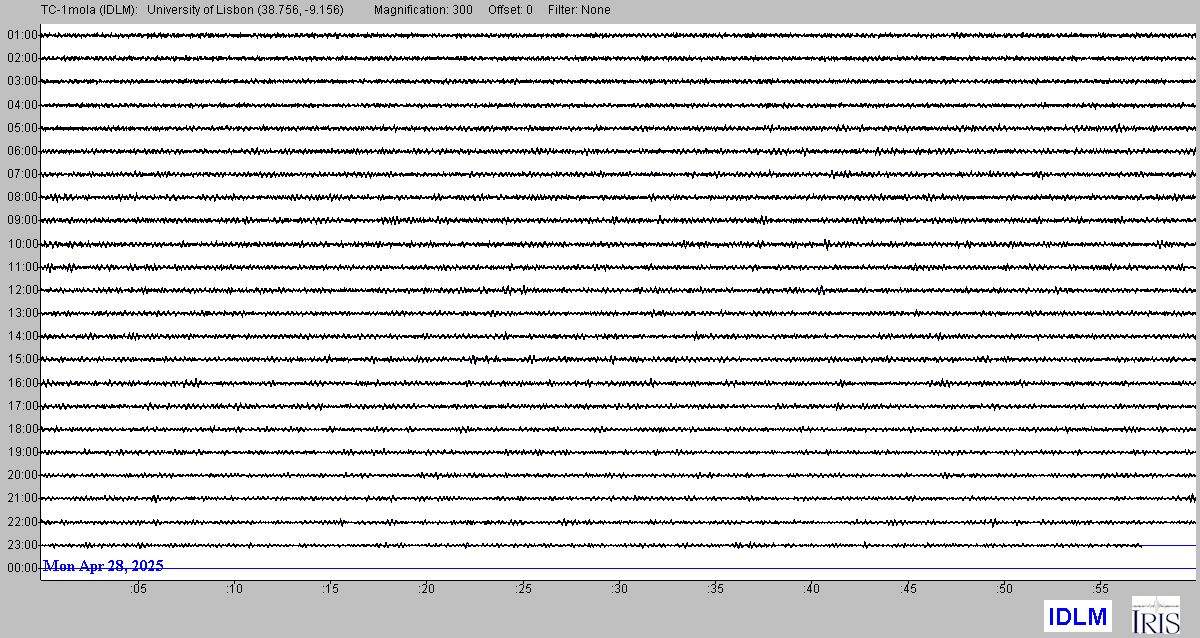Click the :35 minute axis tick label
This screenshot has width=1200, height=638.
point(715,590)
